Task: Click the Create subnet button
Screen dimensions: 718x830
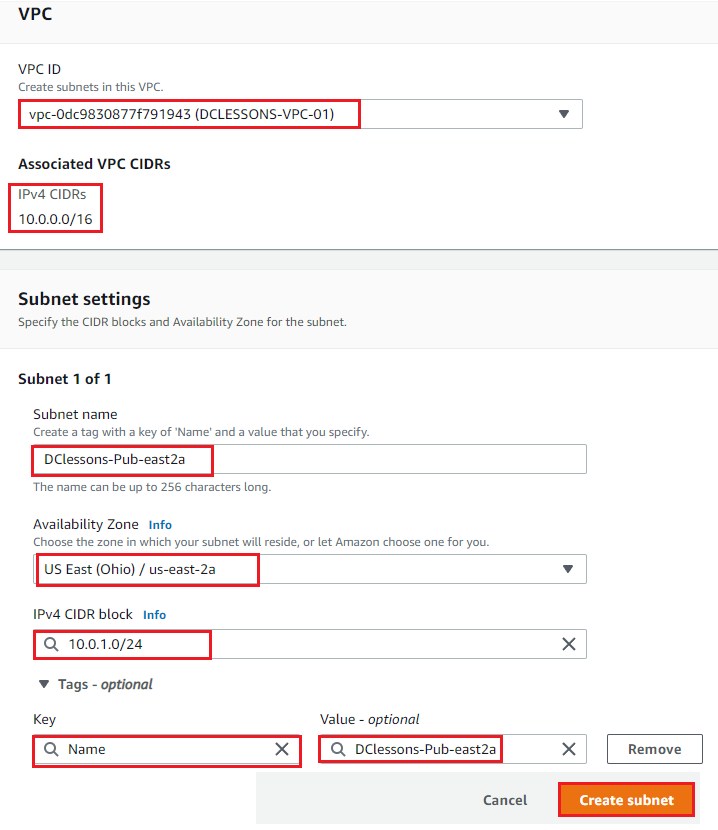Action: [626, 800]
